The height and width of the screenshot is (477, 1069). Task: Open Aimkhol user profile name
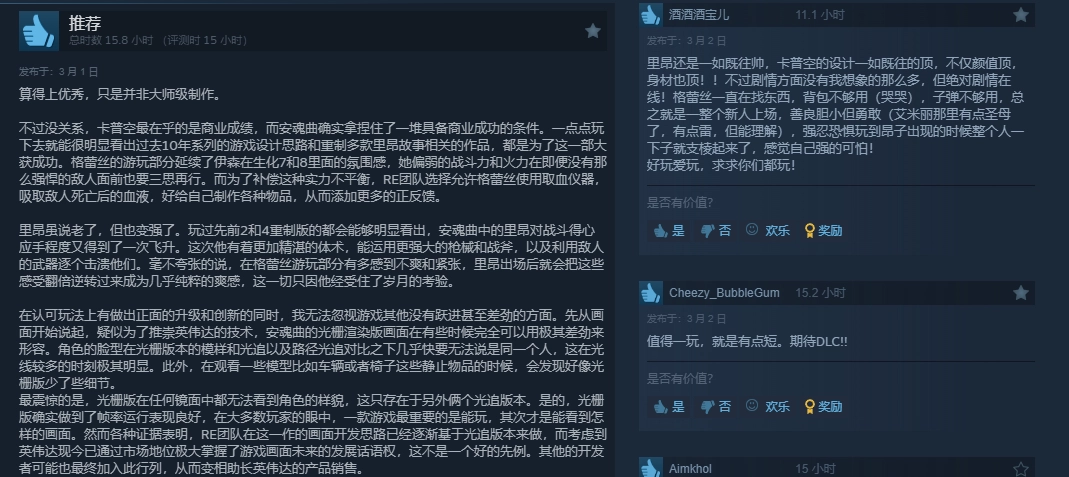click(x=691, y=469)
